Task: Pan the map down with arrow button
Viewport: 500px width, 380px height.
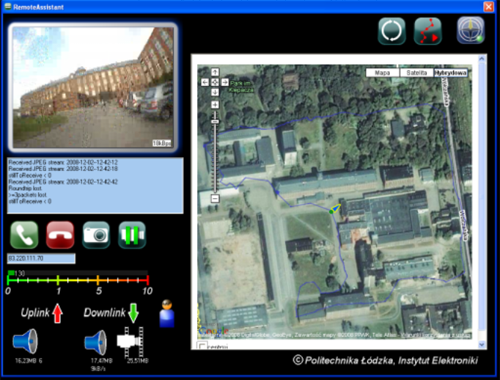Action: click(x=215, y=92)
